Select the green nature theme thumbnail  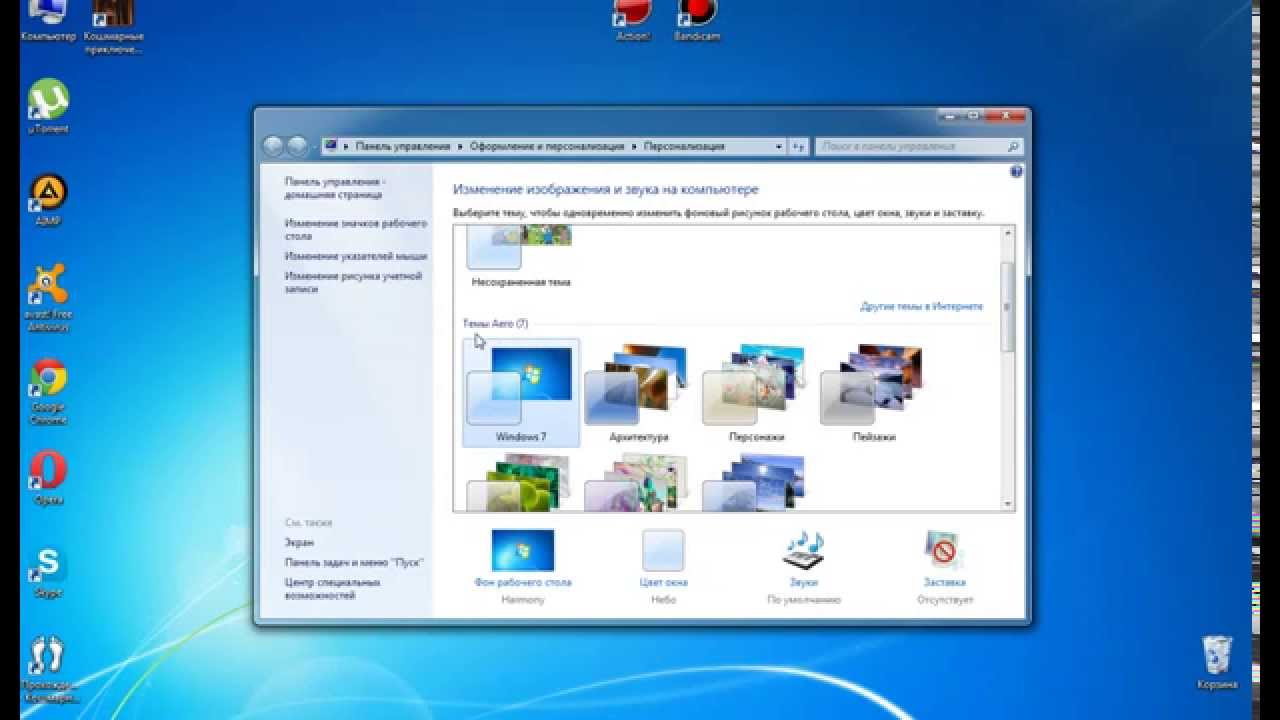click(x=520, y=481)
